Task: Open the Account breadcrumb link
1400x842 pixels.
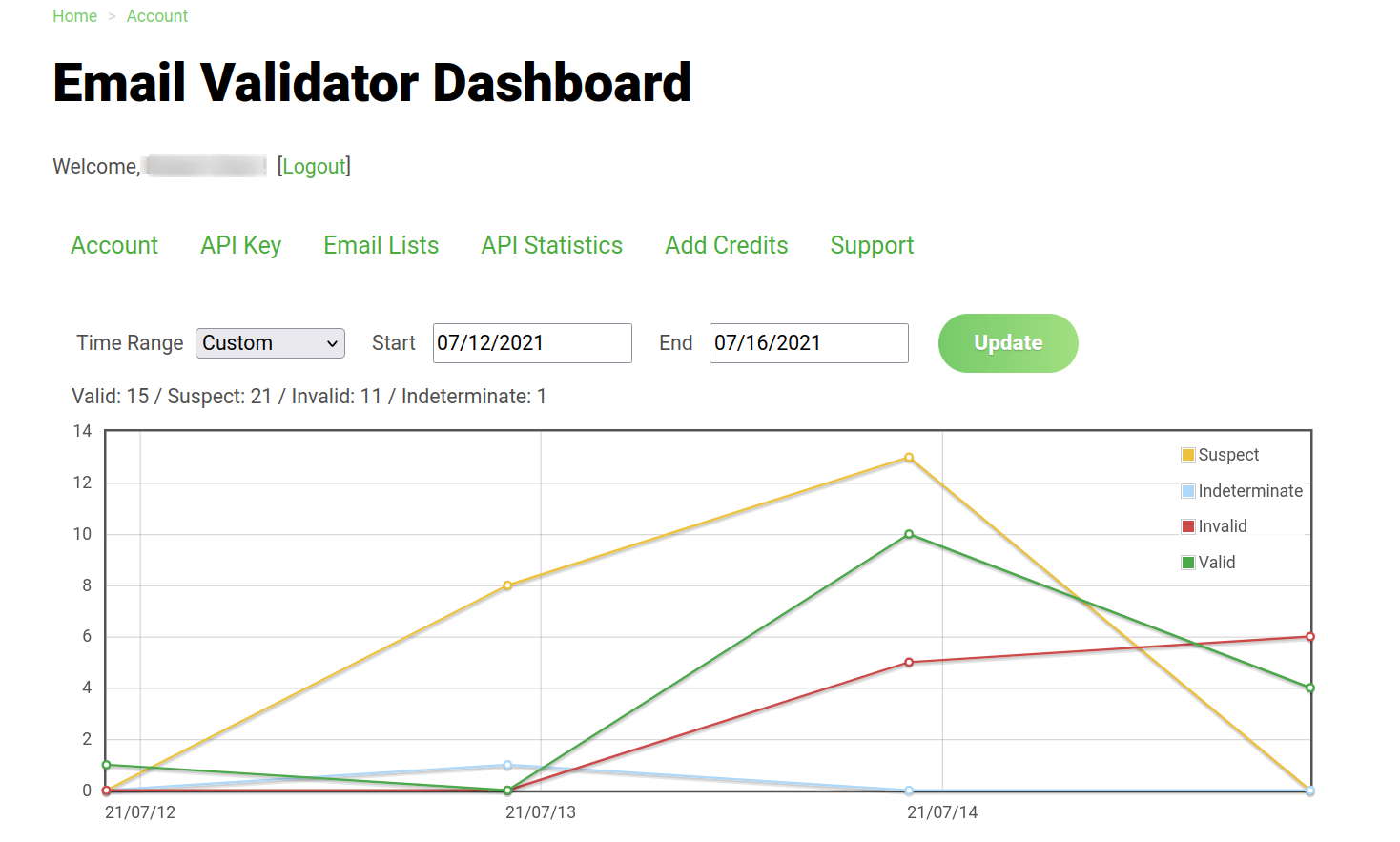Action: point(156,16)
